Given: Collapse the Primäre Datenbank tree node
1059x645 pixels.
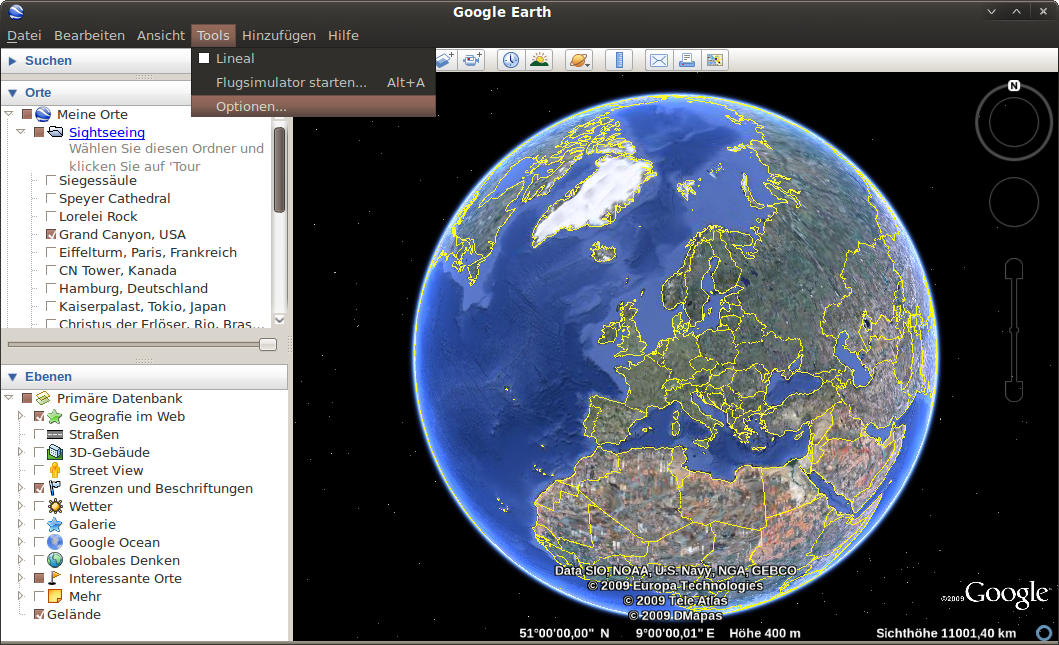Looking at the screenshot, I should [x=9, y=397].
